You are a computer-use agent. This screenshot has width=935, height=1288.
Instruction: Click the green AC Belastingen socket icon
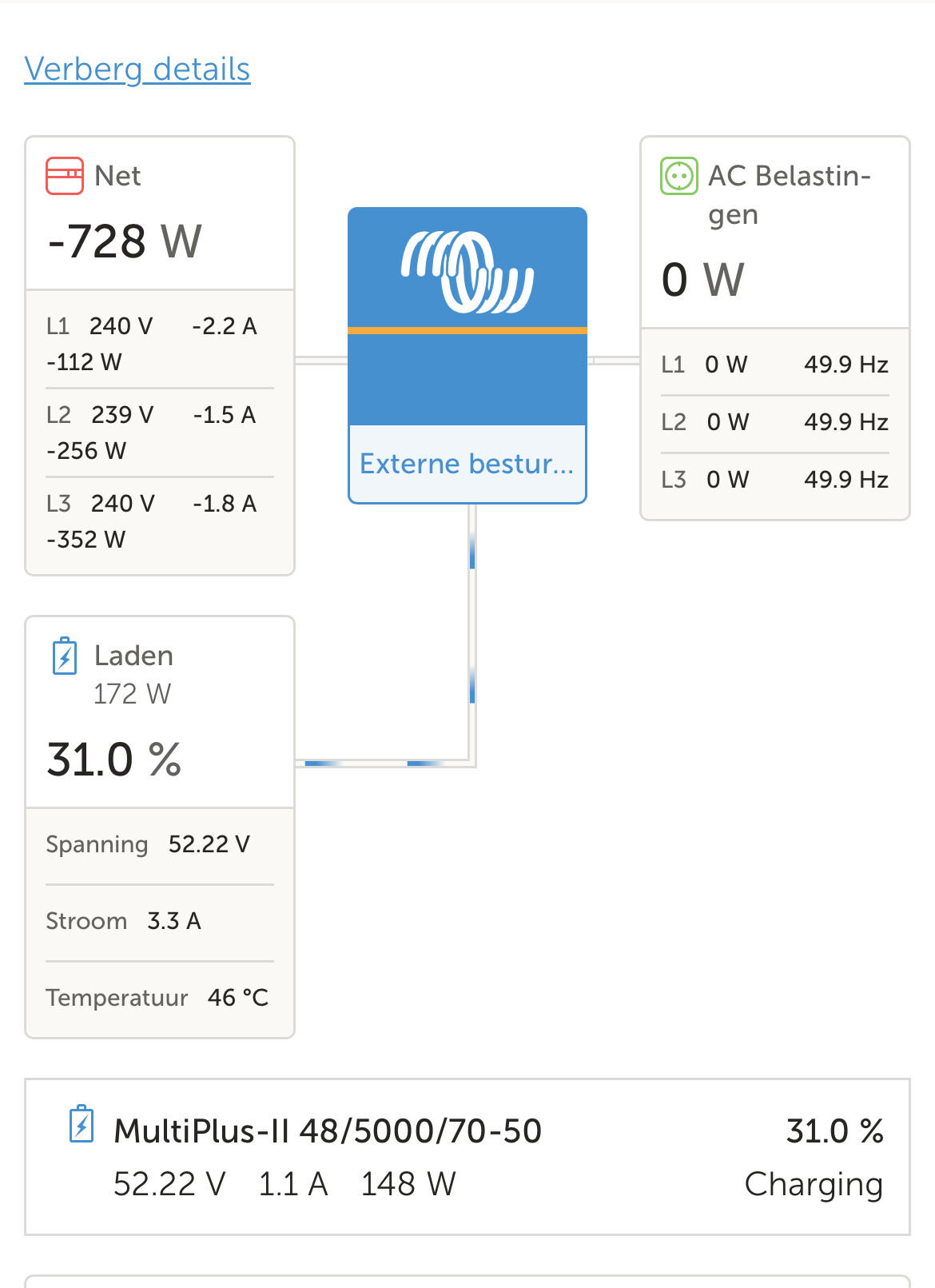click(679, 176)
